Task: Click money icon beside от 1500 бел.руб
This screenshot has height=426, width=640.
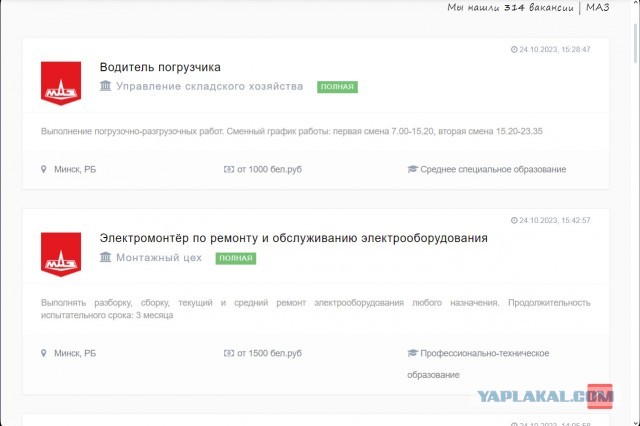Action: pyautogui.click(x=229, y=353)
